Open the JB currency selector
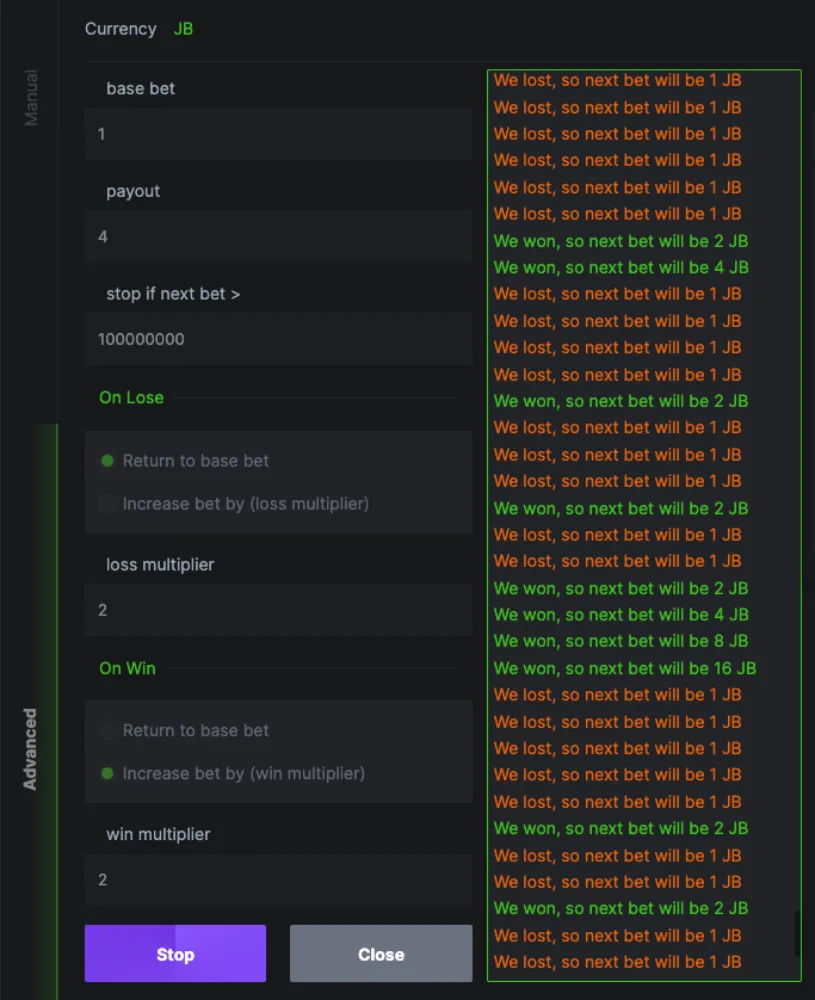The width and height of the screenshot is (815, 1000). (x=183, y=28)
